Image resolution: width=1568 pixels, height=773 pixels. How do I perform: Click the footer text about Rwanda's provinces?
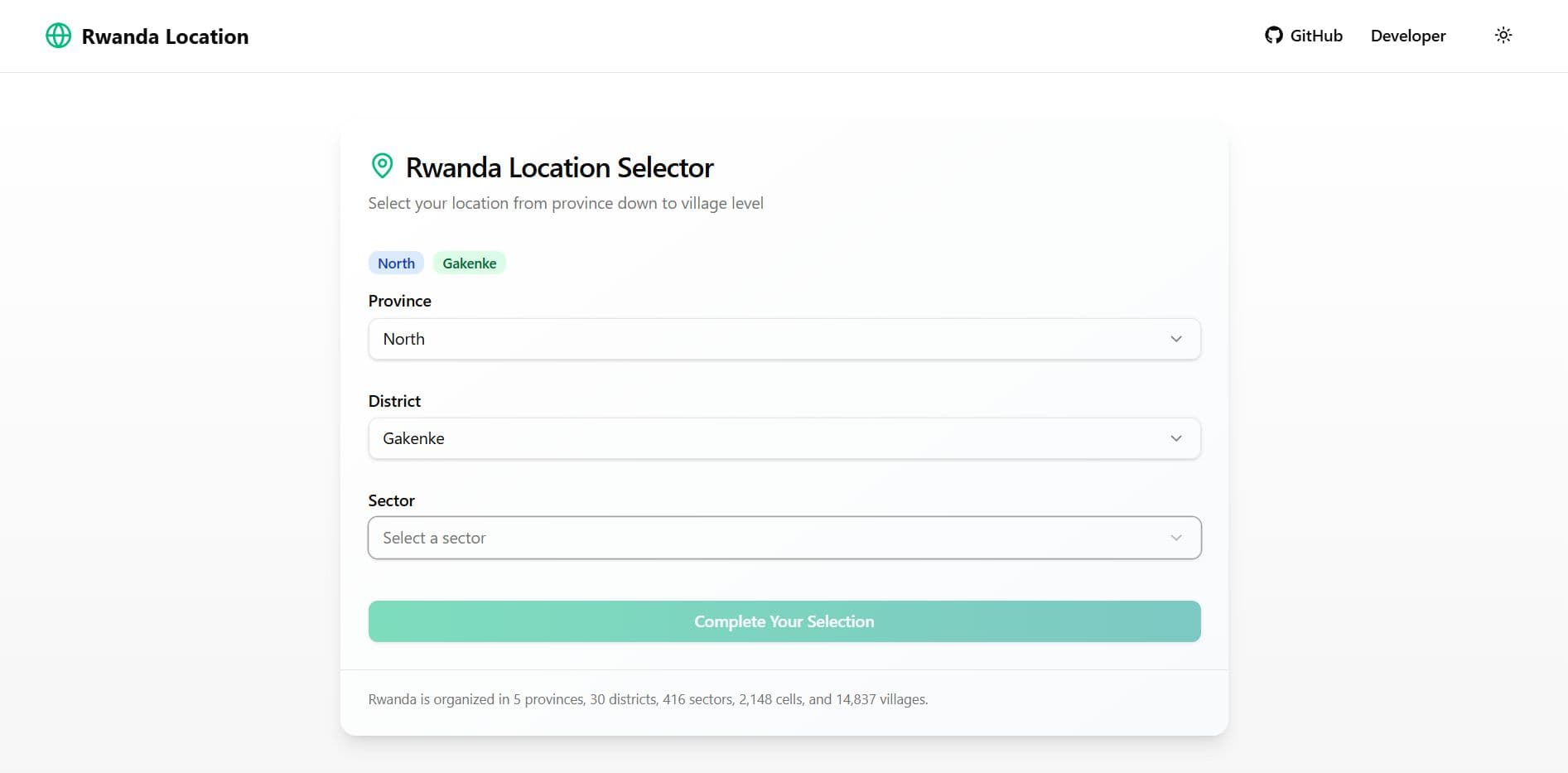click(649, 699)
